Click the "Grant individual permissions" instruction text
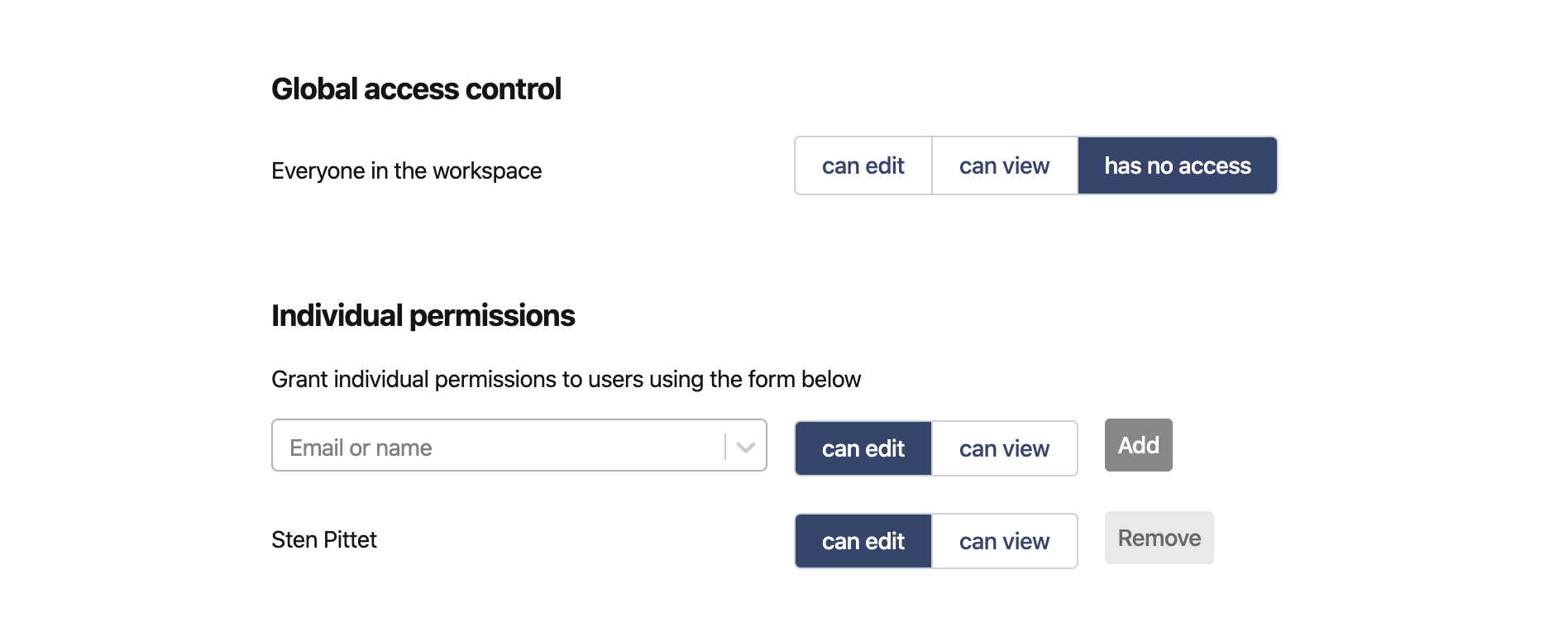 pos(566,380)
